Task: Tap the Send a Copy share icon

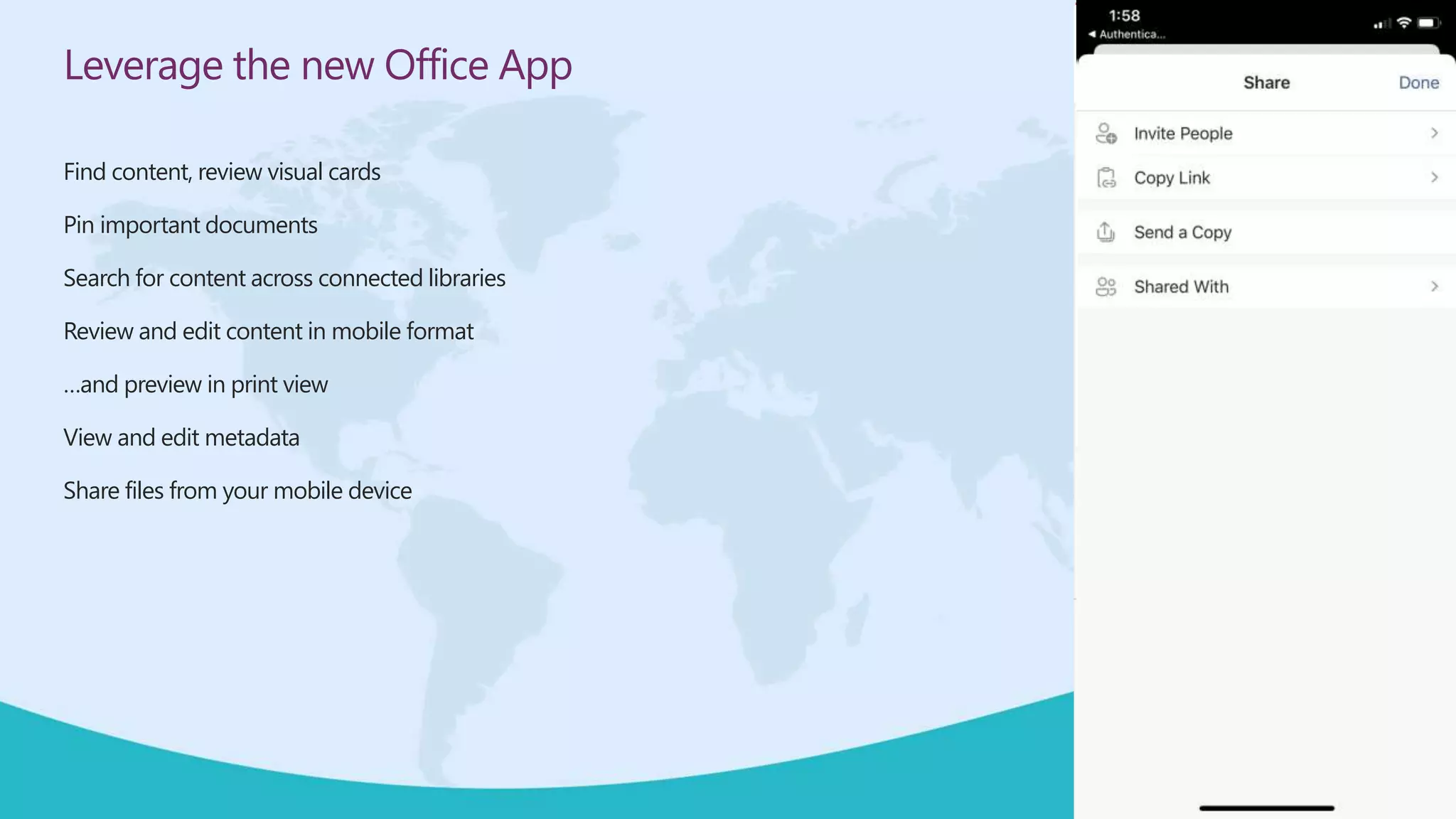Action: click(x=1106, y=232)
